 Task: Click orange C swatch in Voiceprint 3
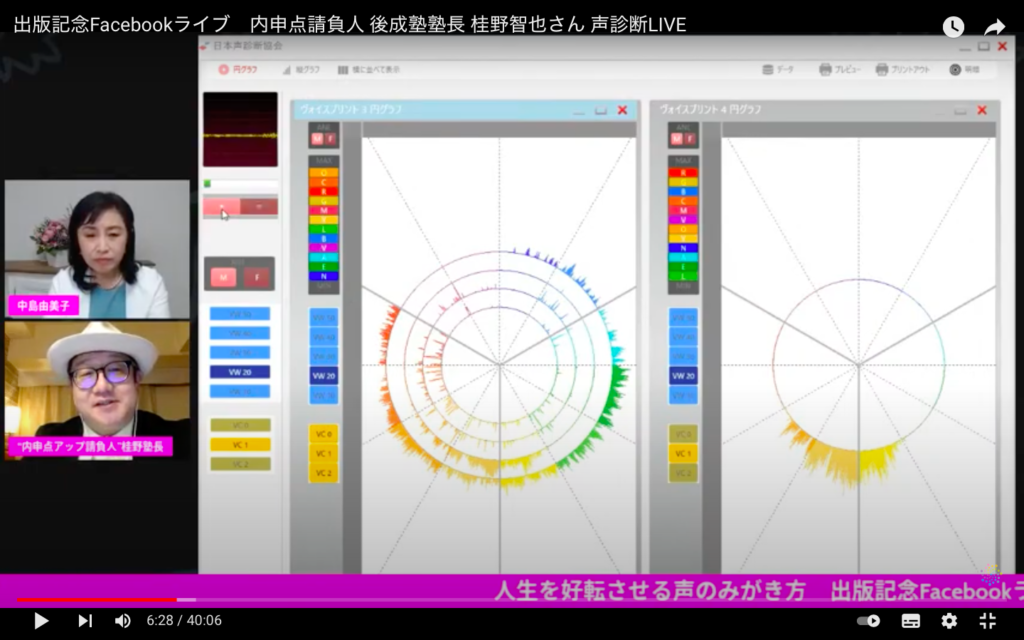tap(323, 182)
